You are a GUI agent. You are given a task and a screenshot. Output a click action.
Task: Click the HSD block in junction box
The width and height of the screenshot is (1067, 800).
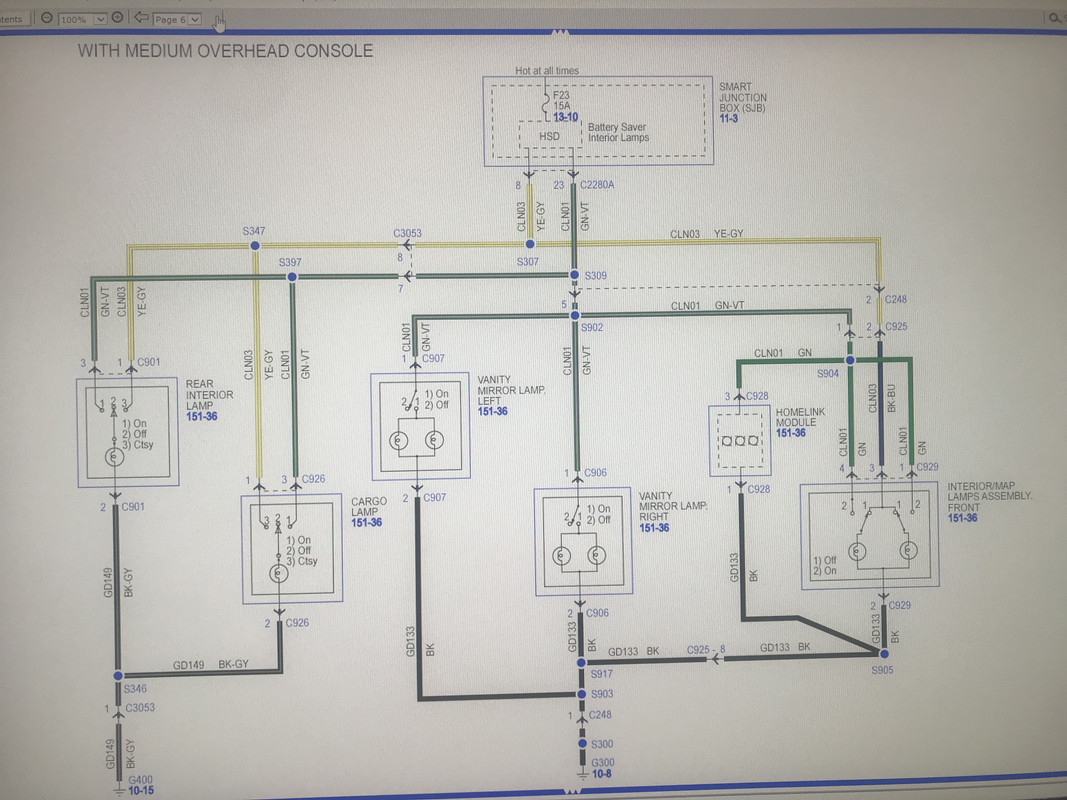point(550,137)
